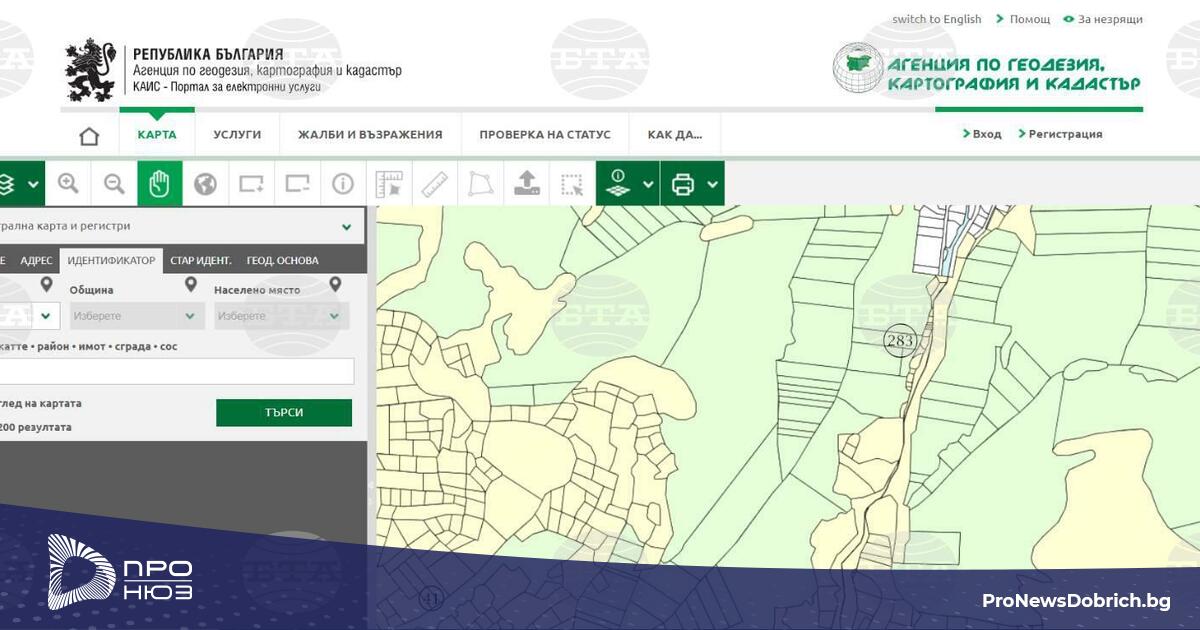
Task: Open the feature info (i) tool
Action: click(343, 184)
